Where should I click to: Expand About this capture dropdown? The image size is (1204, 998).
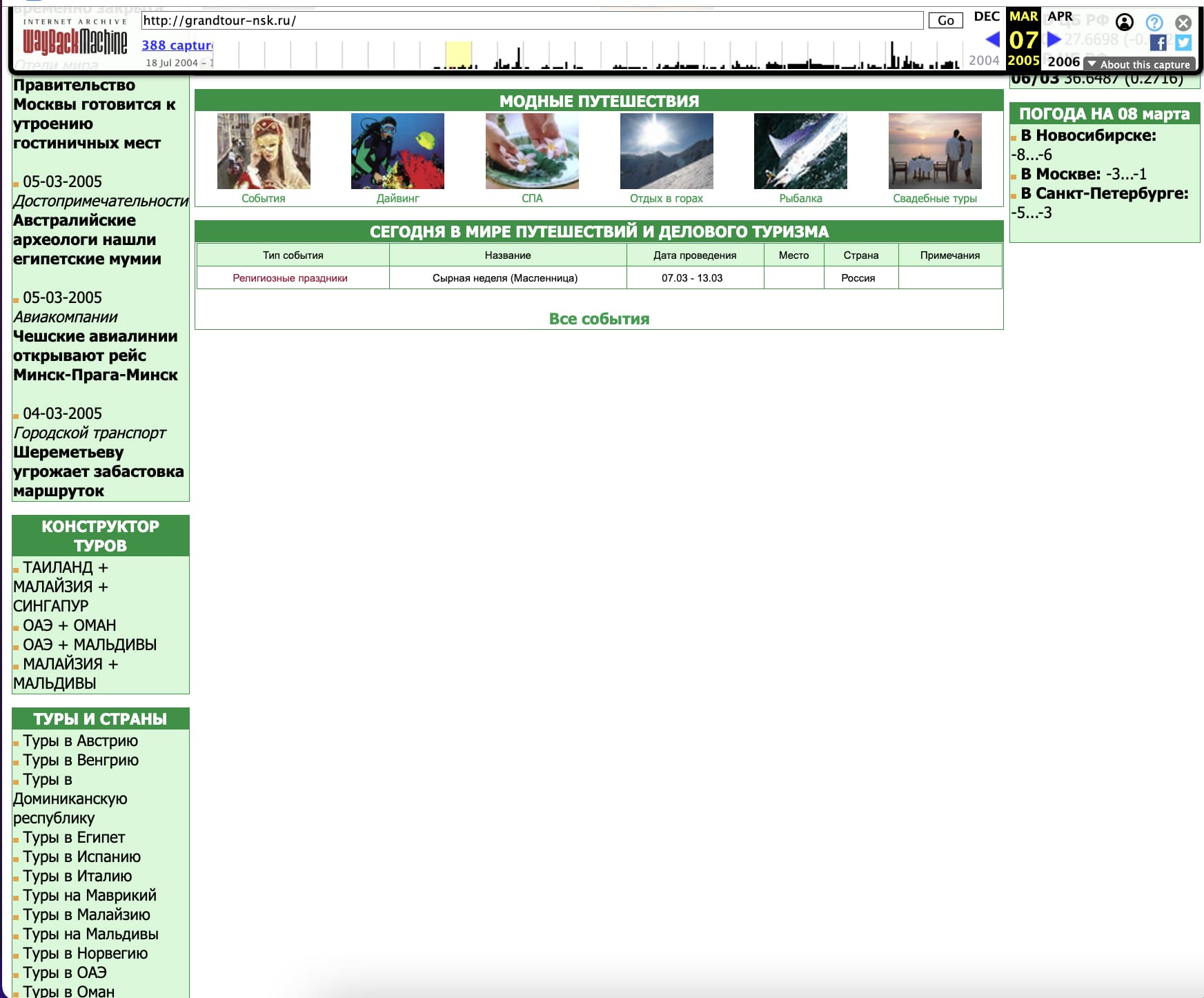[1139, 64]
